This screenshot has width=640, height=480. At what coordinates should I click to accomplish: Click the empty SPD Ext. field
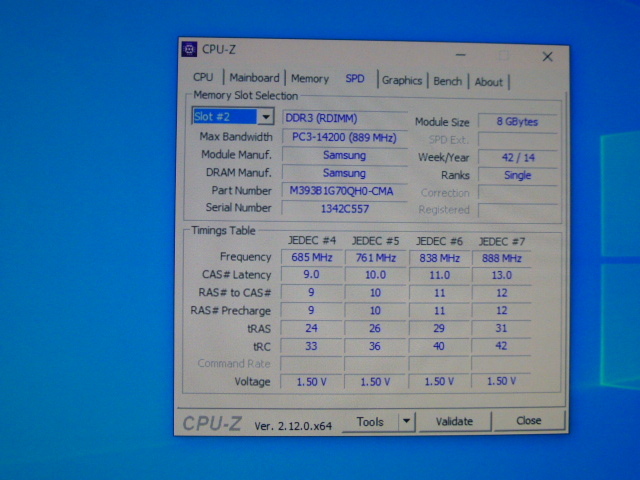pyautogui.click(x=518, y=140)
